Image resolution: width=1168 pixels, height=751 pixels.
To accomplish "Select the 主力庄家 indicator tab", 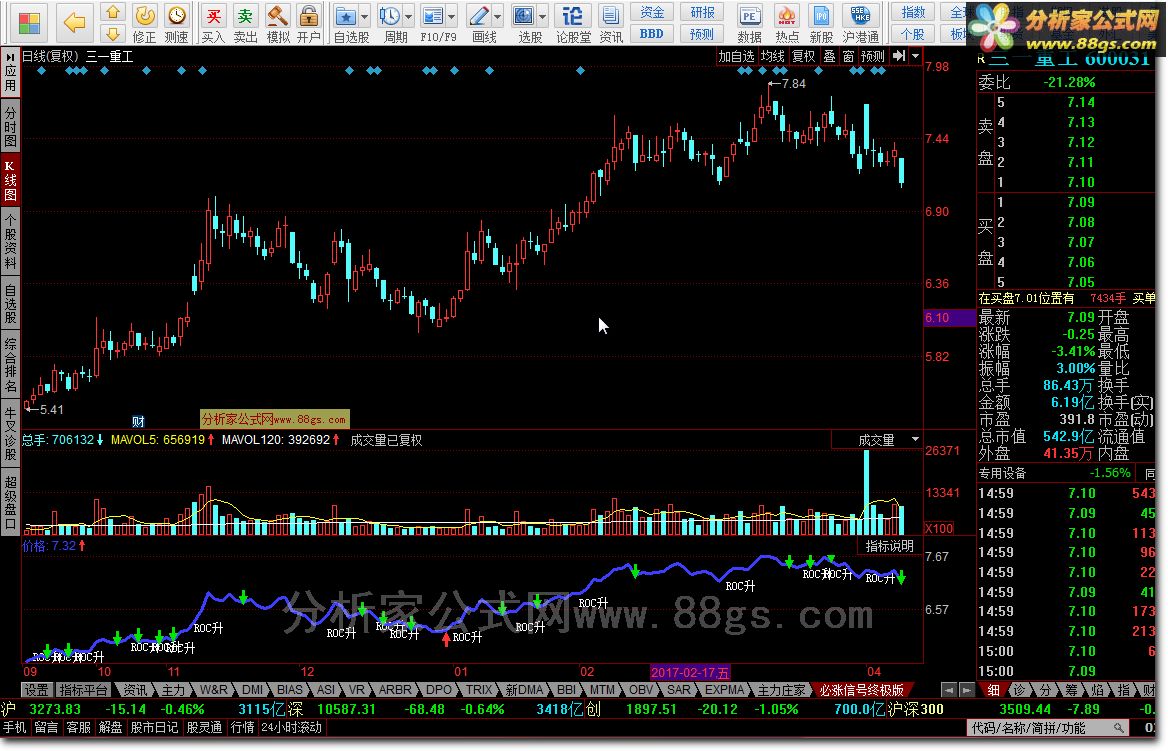I will pyautogui.click(x=781, y=690).
